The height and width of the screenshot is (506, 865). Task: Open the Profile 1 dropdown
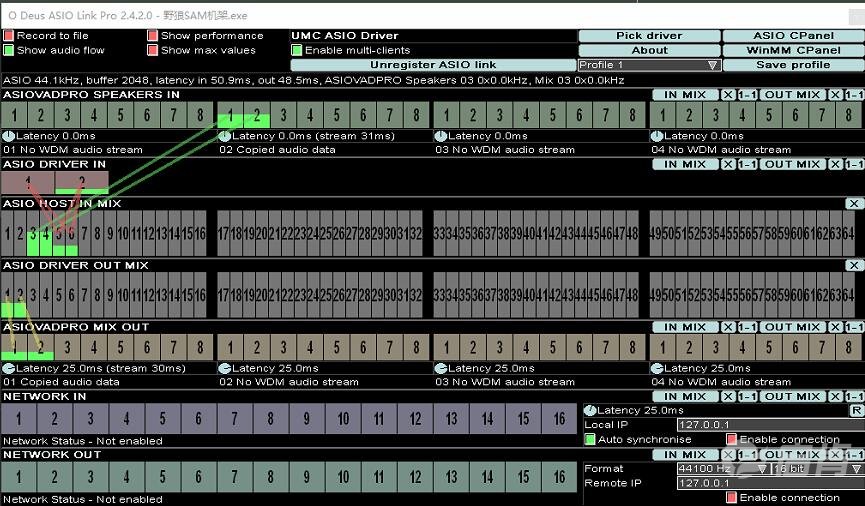point(649,65)
